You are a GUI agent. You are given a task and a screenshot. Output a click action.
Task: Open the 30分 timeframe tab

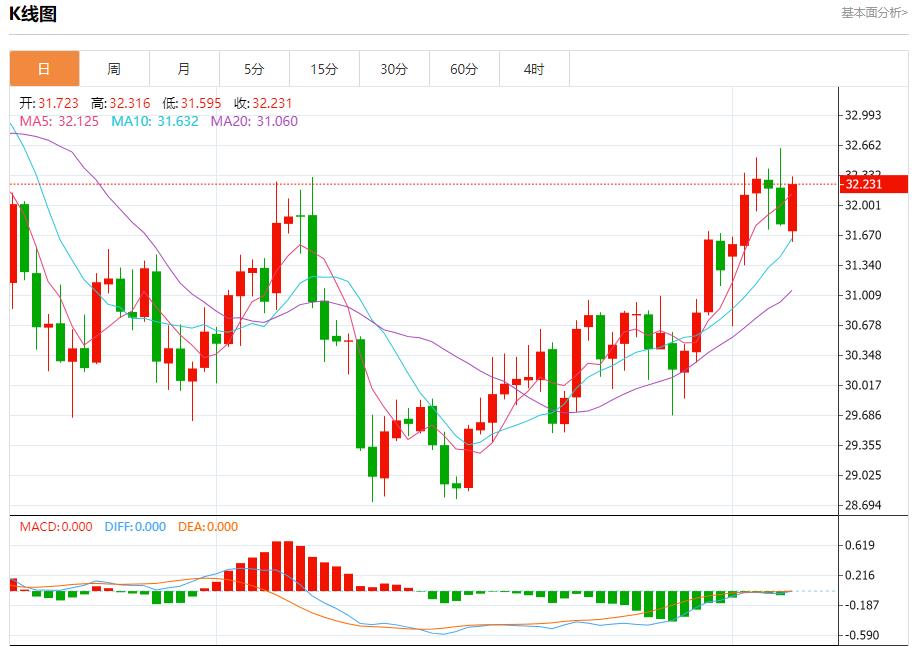pyautogui.click(x=394, y=69)
